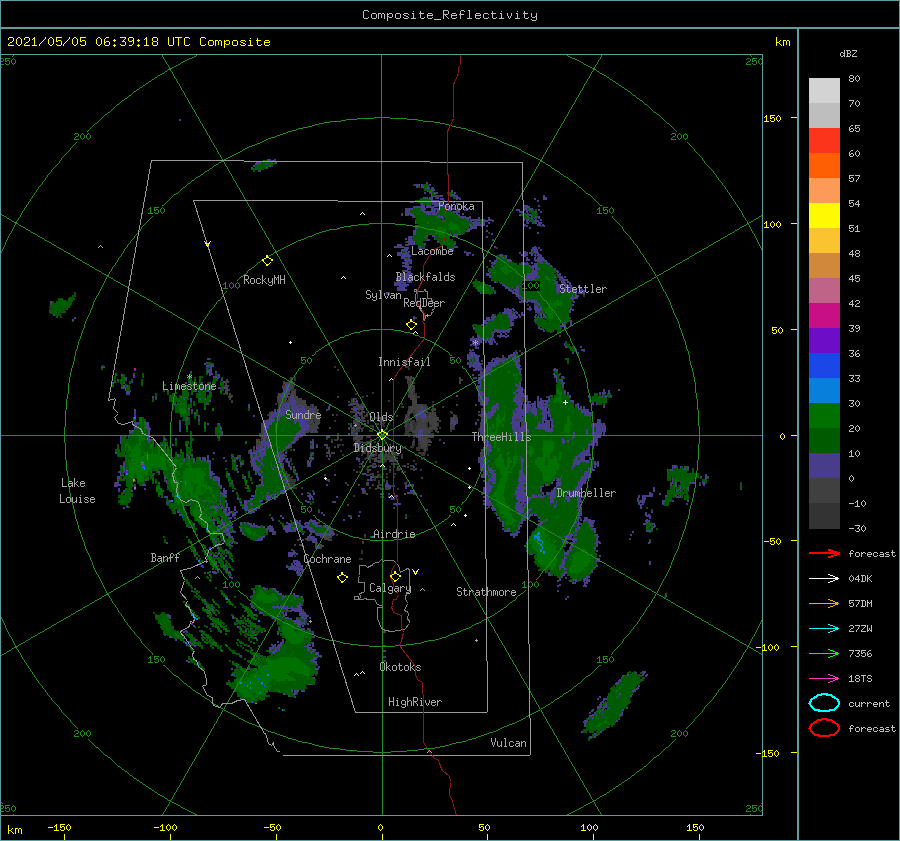Viewport: 900px width, 841px height.
Task: Click the 'RockyMH' map label
Action: tap(264, 280)
